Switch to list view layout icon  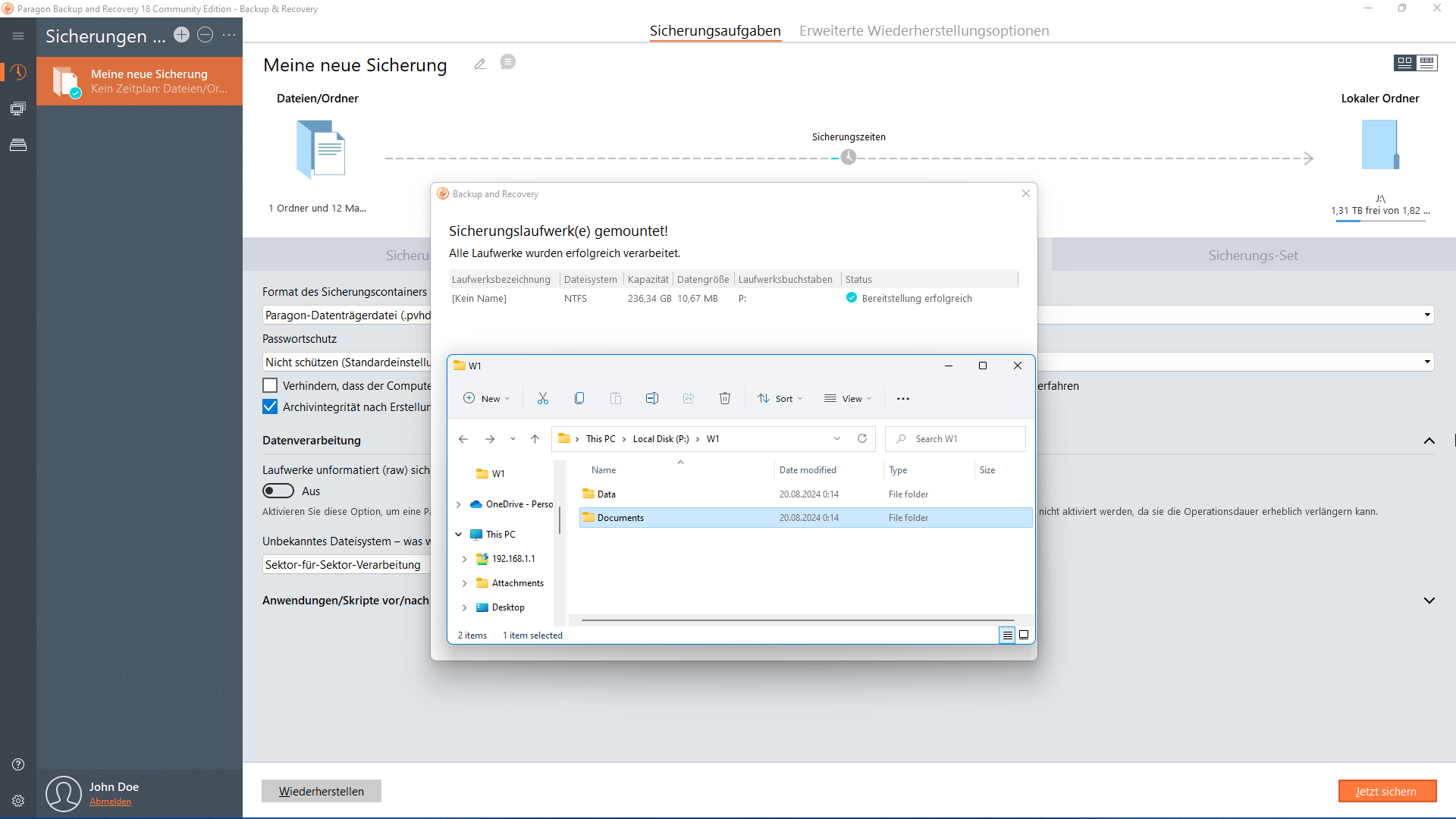click(x=1427, y=63)
